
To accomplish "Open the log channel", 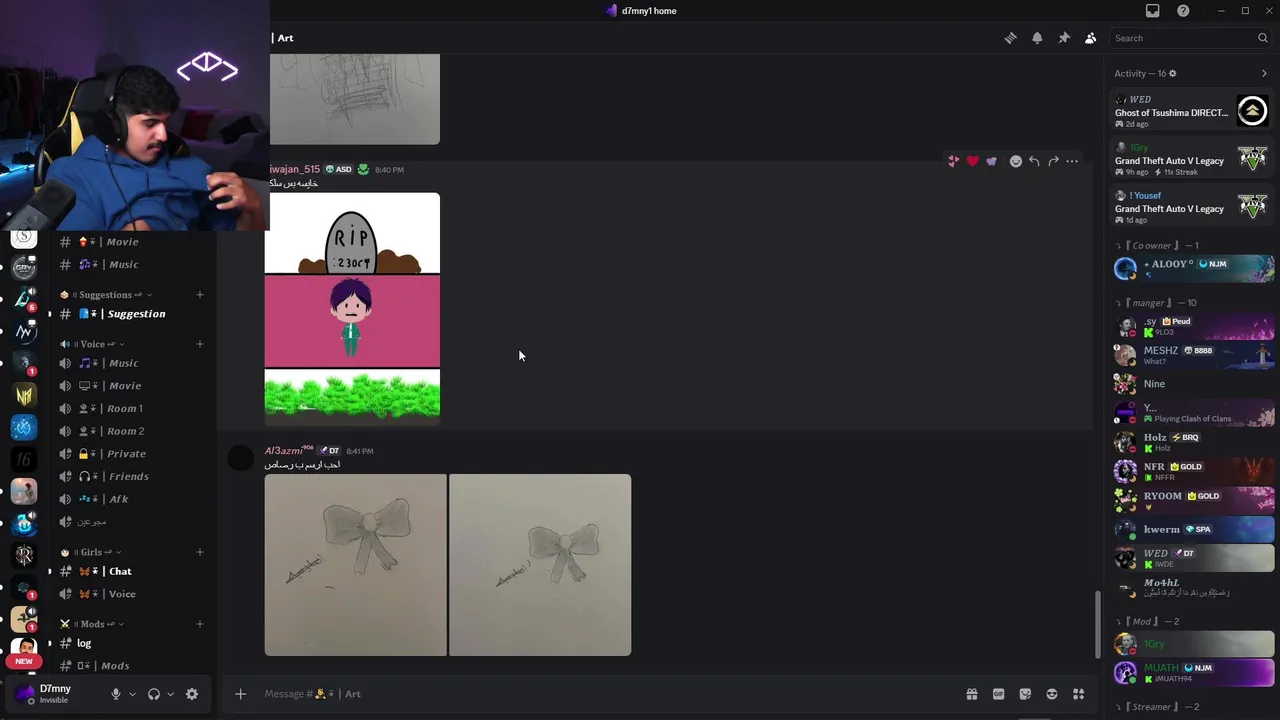I will [131, 643].
